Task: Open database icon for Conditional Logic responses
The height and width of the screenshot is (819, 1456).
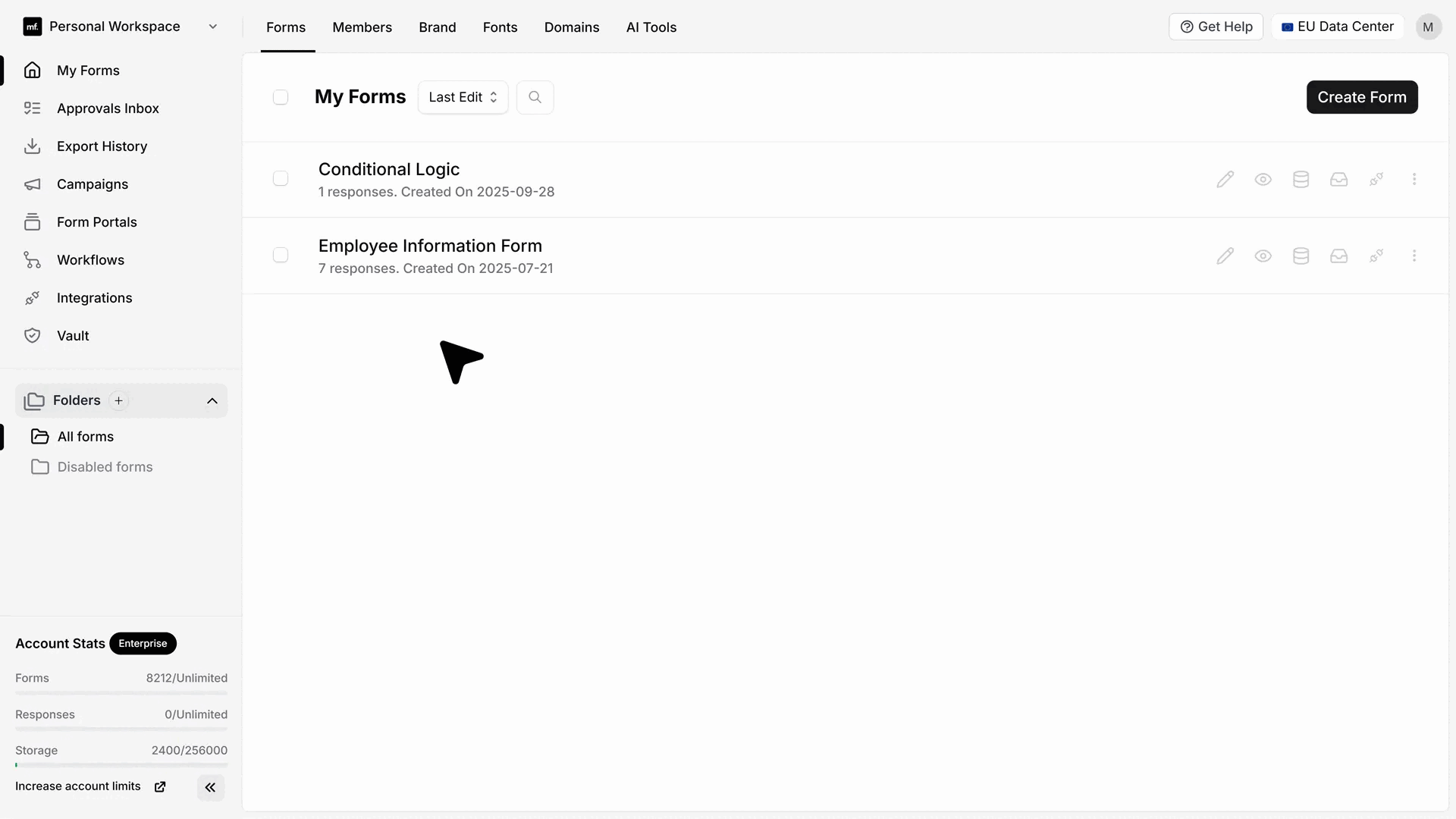Action: (1301, 179)
